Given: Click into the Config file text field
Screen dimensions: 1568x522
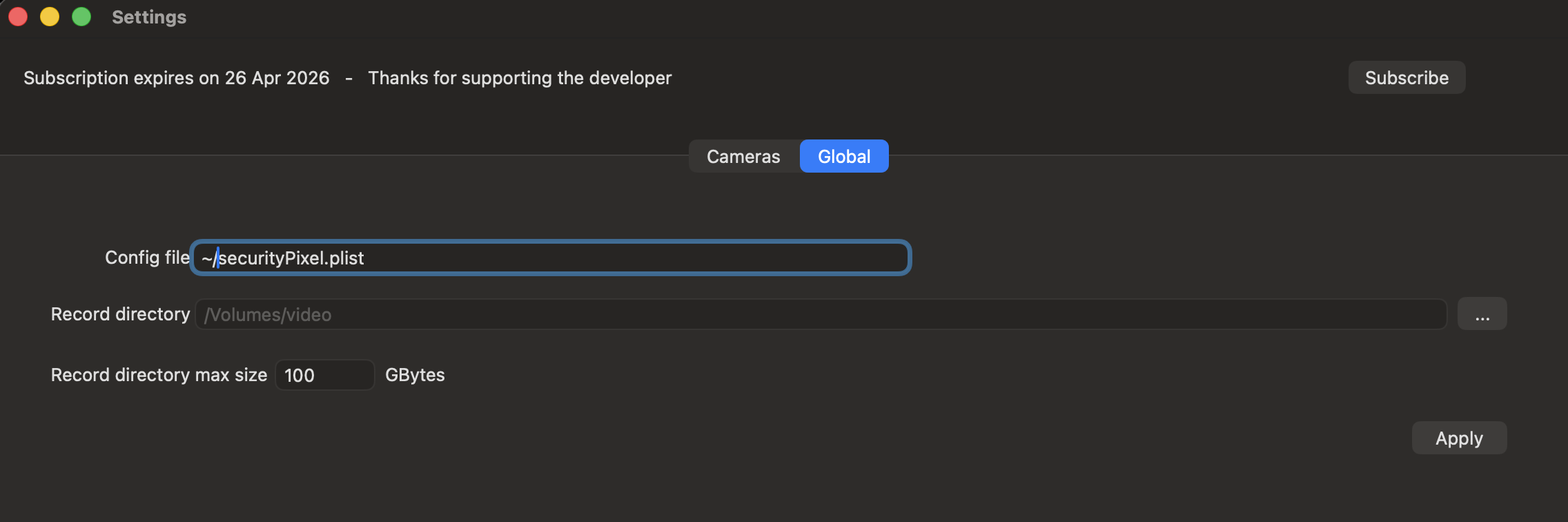Looking at the screenshot, I should 552,258.
